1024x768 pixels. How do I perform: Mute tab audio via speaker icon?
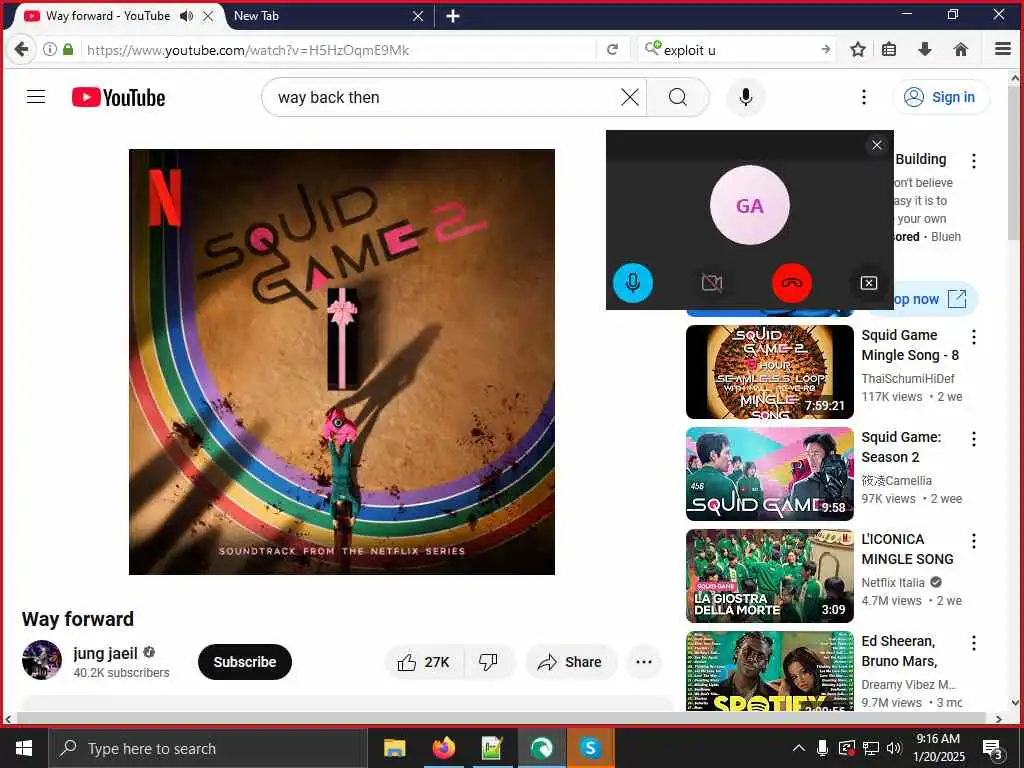pyautogui.click(x=187, y=16)
